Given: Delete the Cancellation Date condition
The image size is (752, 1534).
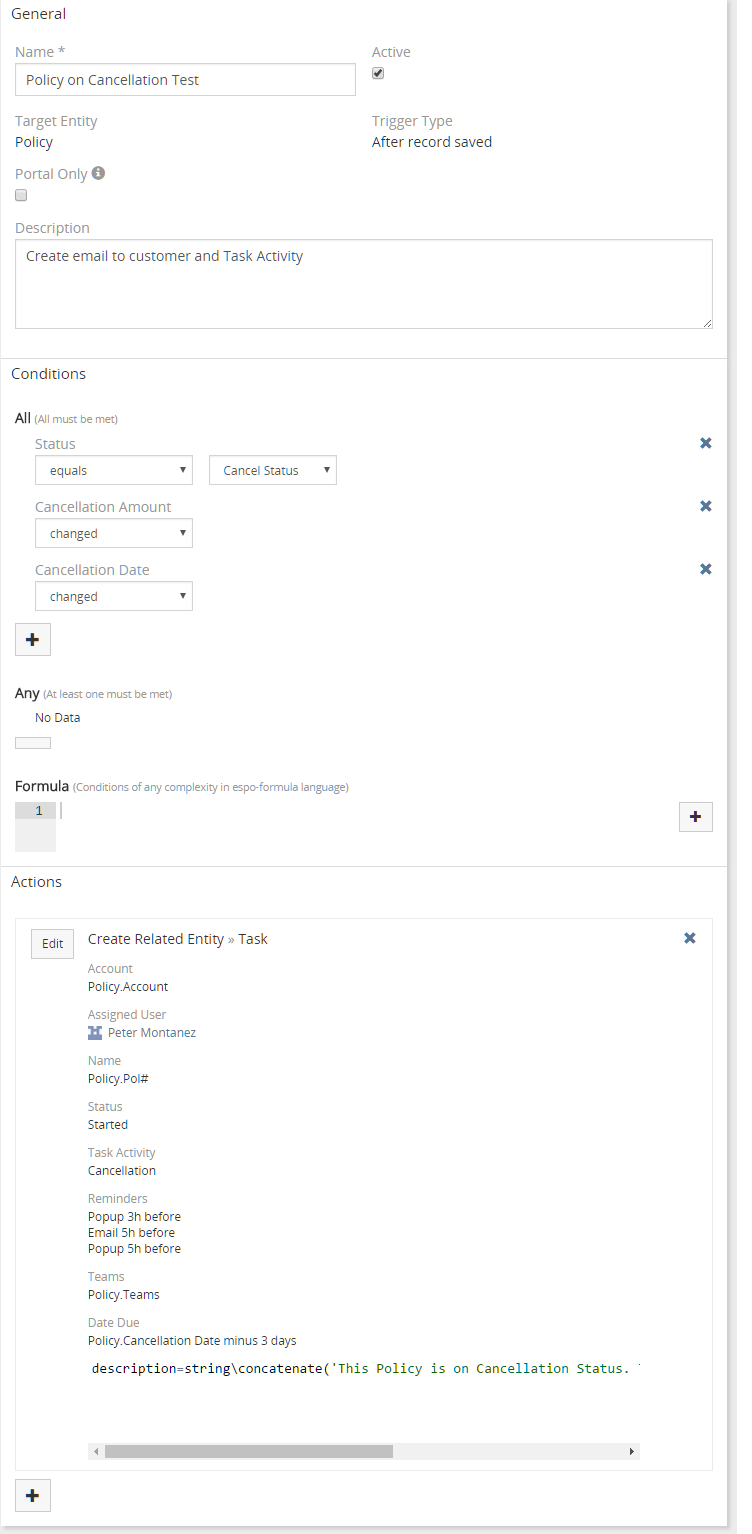Looking at the screenshot, I should [705, 569].
